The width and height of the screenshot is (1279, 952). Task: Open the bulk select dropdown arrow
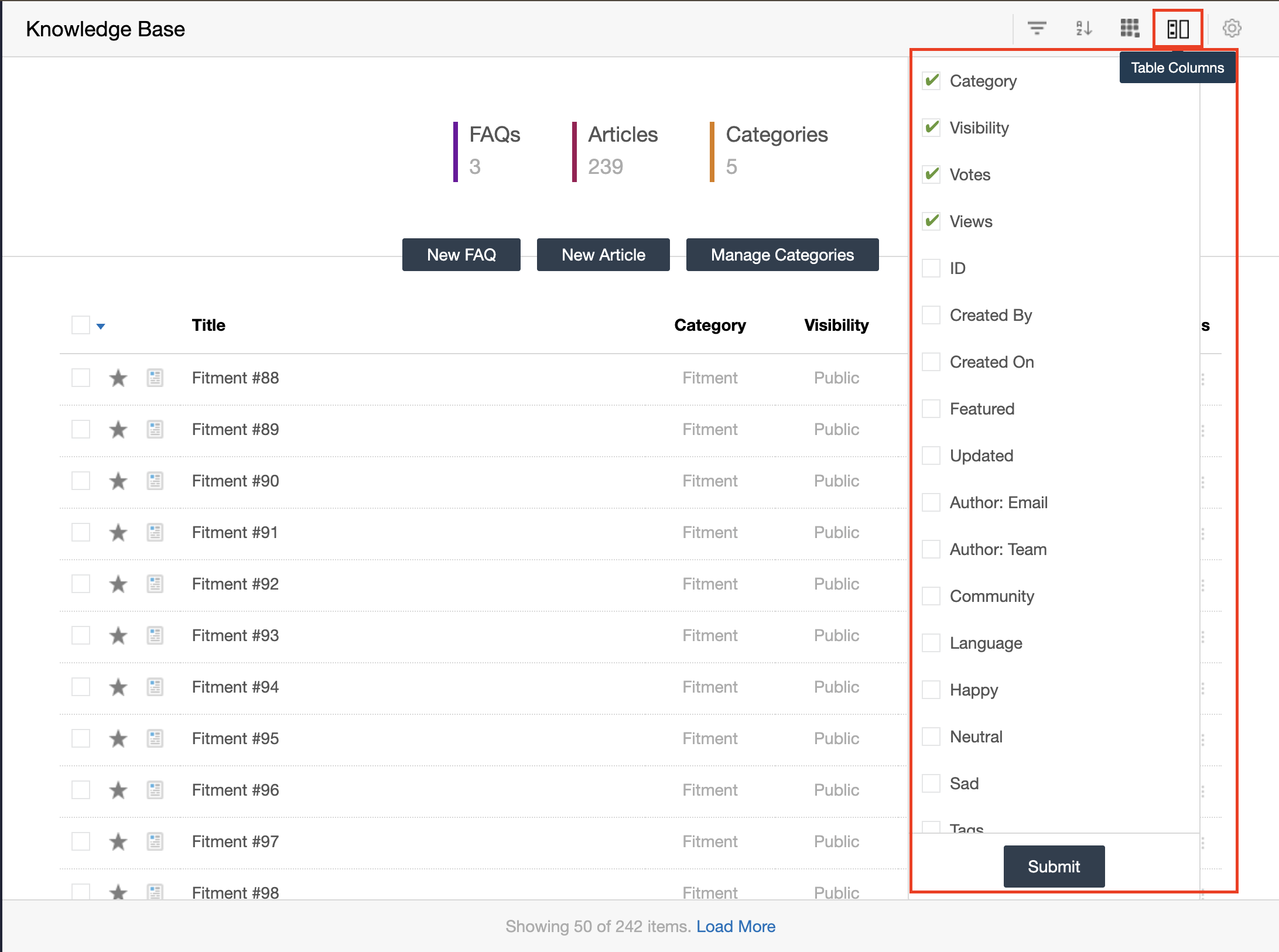[101, 326]
